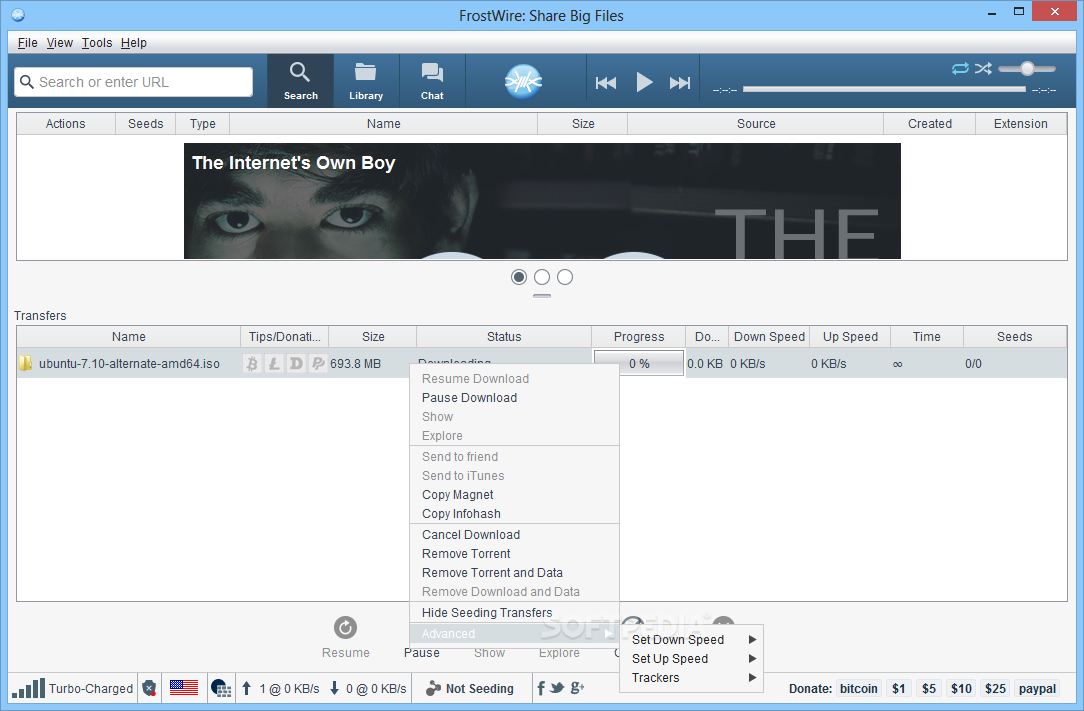Click the upload speed arrow indicator
1084x711 pixels.
(x=246, y=688)
